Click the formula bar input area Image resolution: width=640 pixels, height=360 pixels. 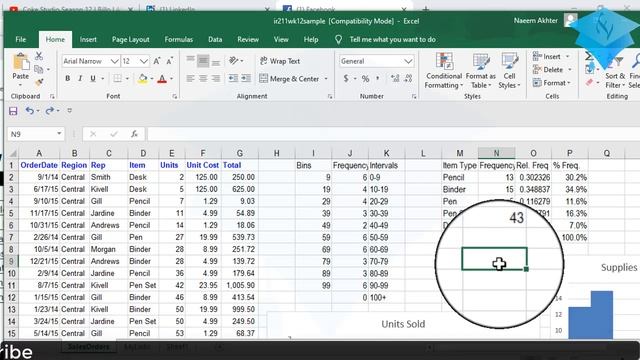point(393,134)
